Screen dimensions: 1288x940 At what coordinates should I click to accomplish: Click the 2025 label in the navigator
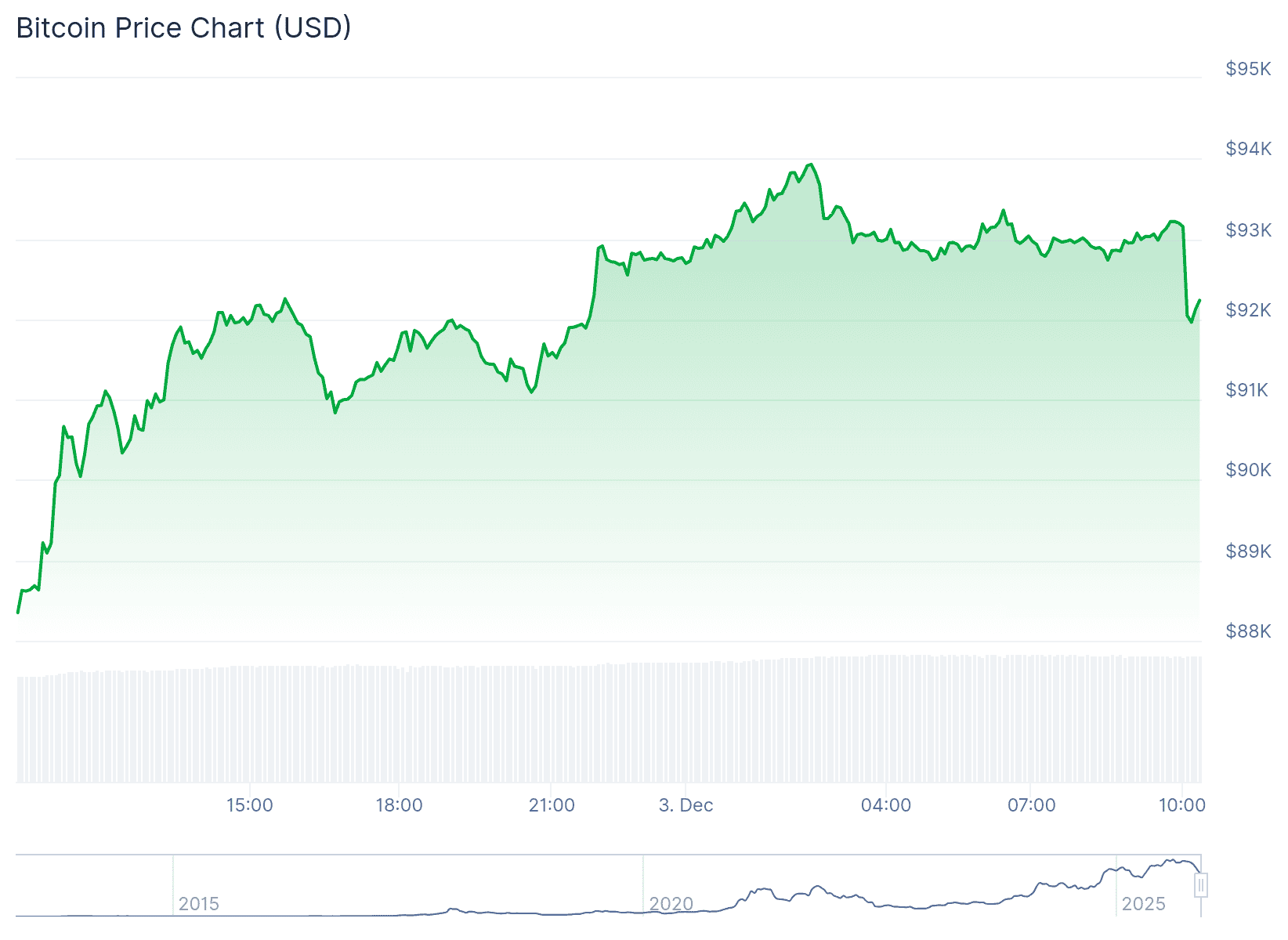point(1143,904)
